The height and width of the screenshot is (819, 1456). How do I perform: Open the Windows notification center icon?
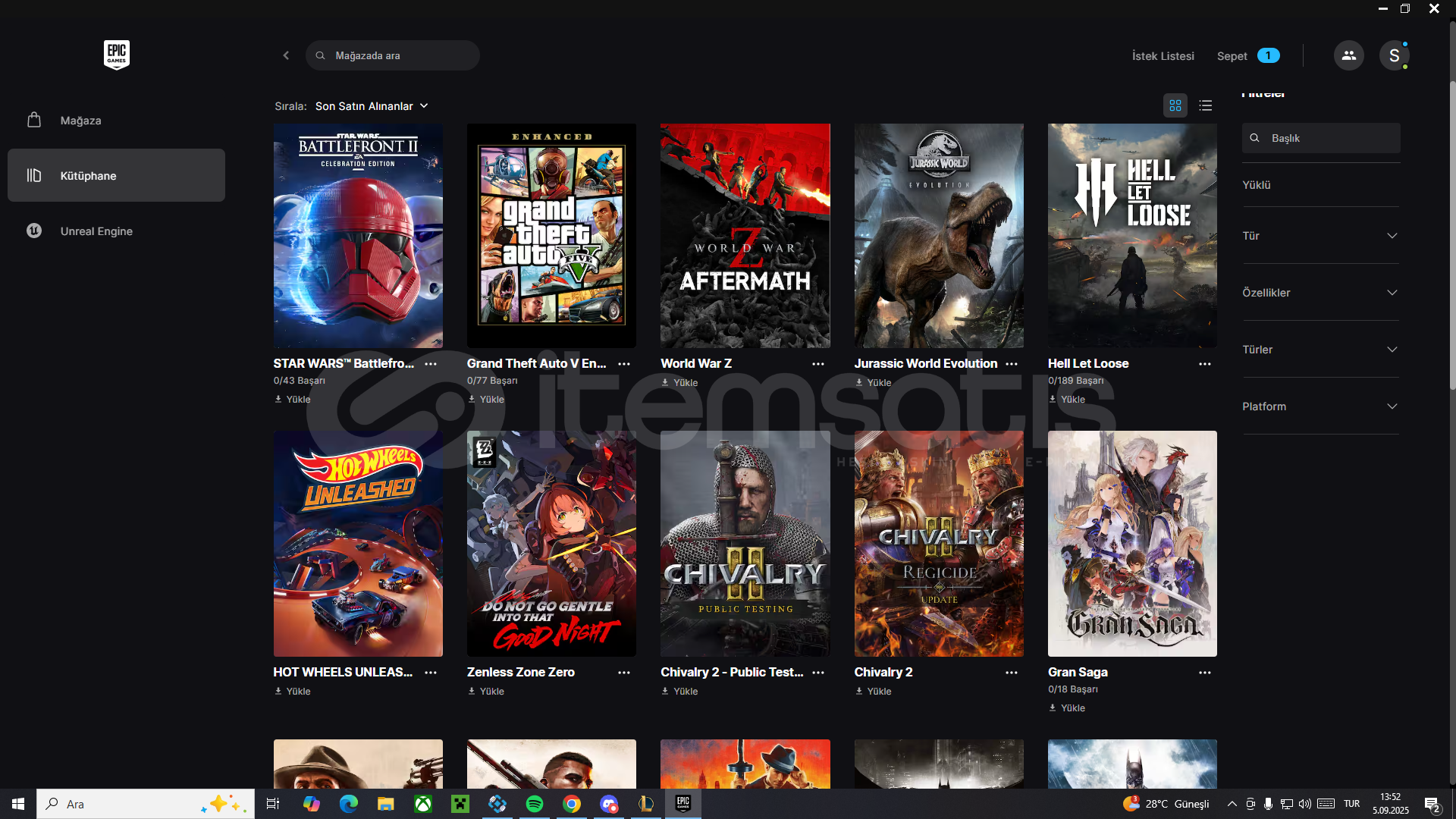point(1432,804)
